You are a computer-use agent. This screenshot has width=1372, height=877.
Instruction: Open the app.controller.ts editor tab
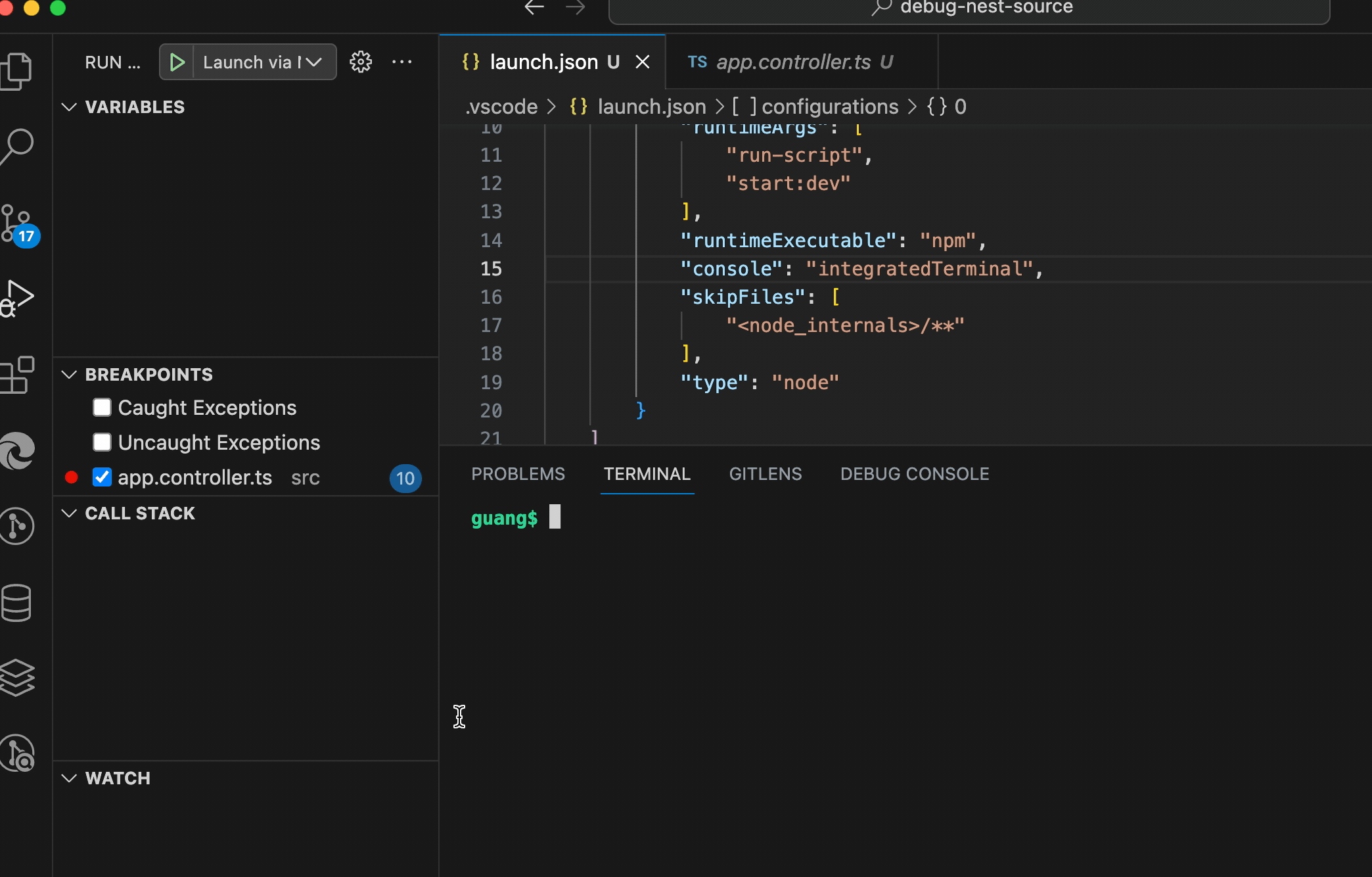[792, 62]
